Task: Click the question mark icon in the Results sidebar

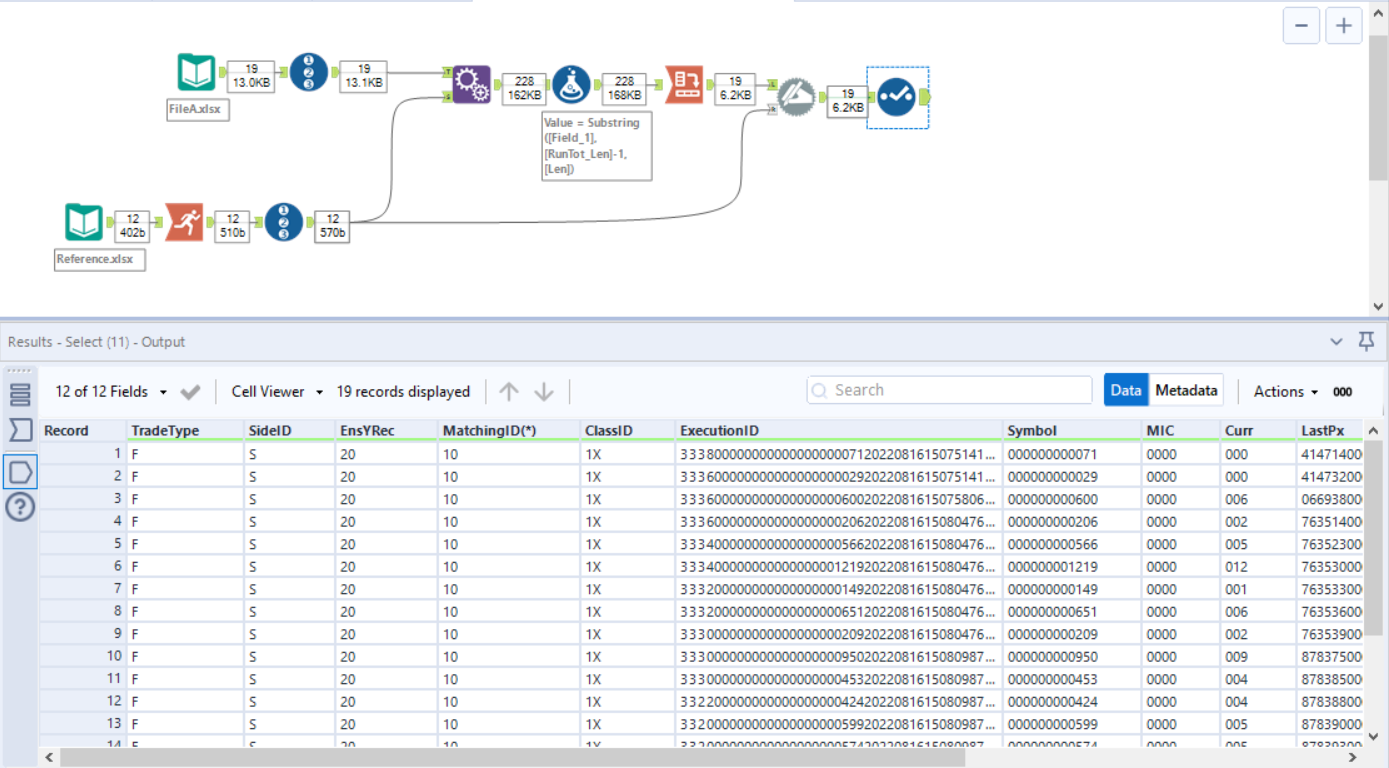Action: click(x=22, y=507)
